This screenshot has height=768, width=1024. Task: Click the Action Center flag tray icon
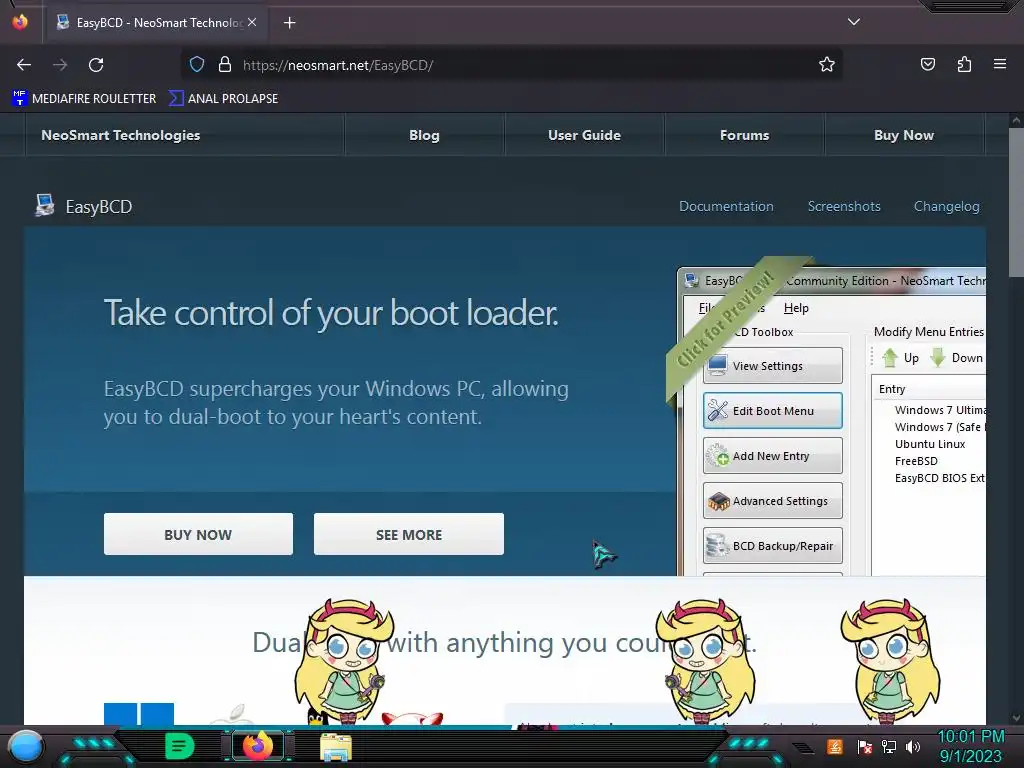click(864, 747)
